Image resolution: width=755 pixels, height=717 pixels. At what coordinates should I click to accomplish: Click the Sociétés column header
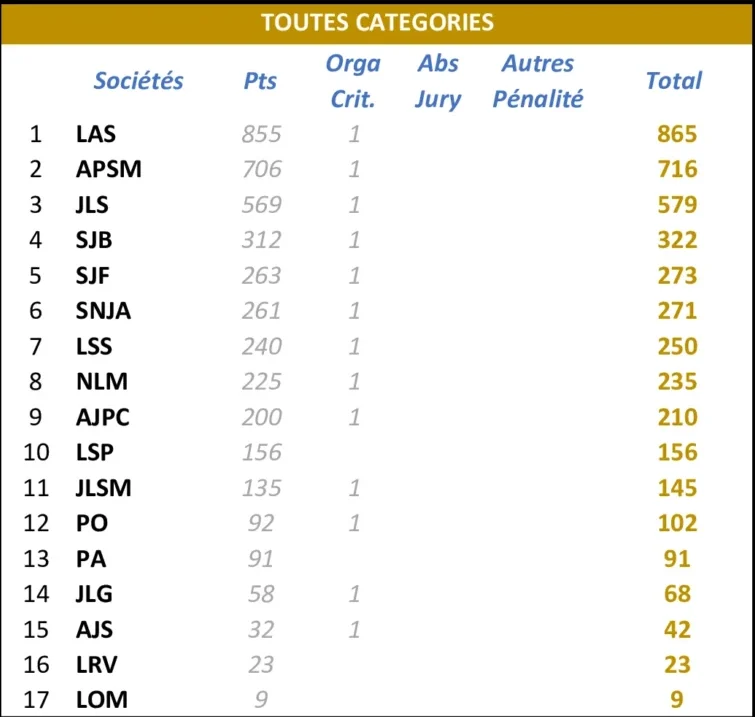[139, 81]
